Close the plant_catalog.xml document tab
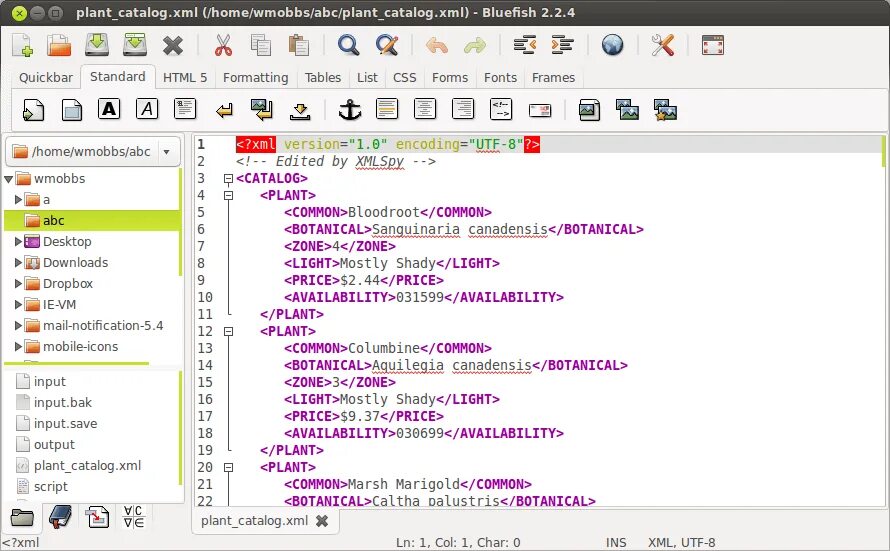The height and width of the screenshot is (551, 890). click(322, 521)
